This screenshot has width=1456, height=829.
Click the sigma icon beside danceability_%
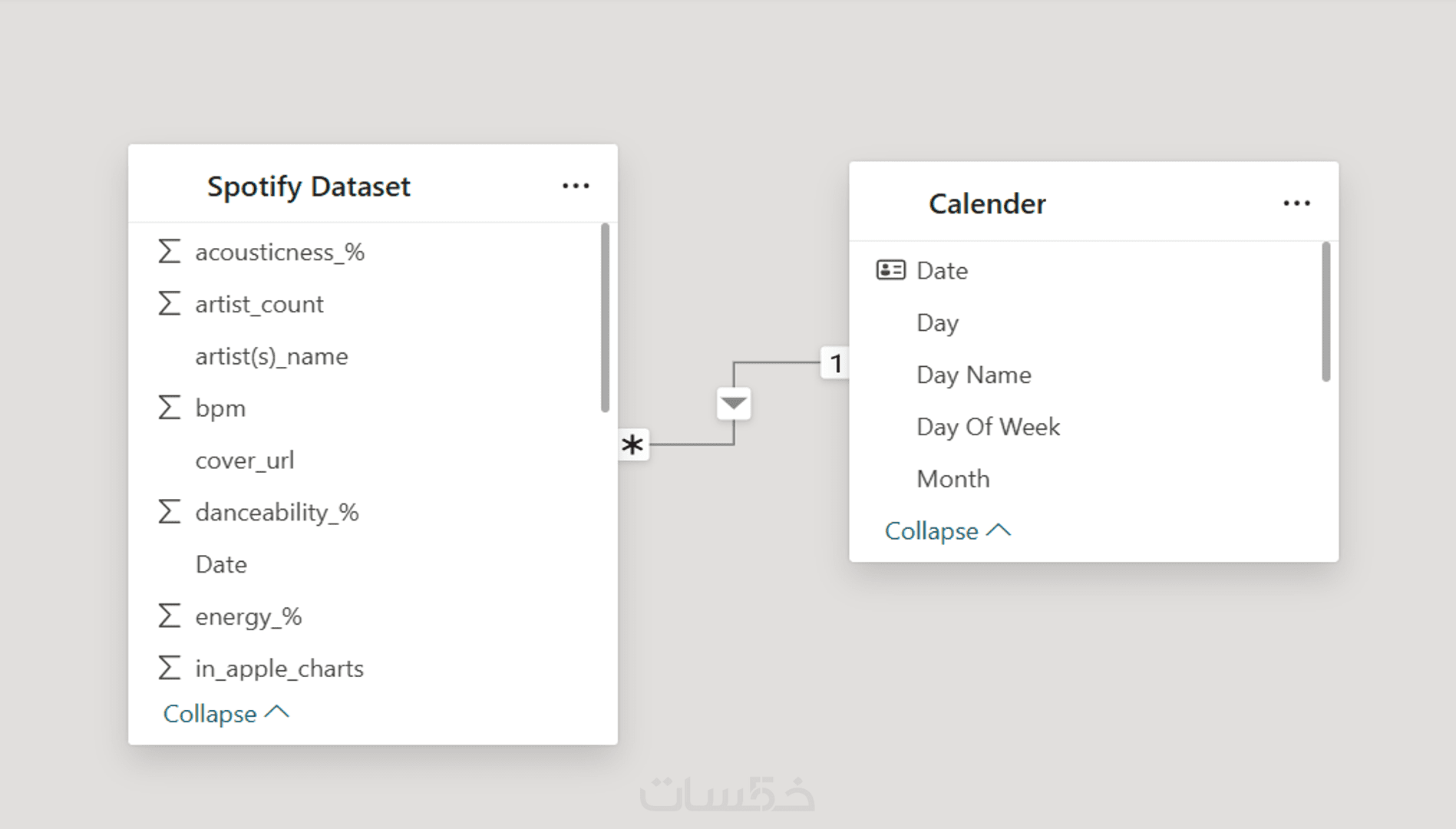[x=169, y=512]
